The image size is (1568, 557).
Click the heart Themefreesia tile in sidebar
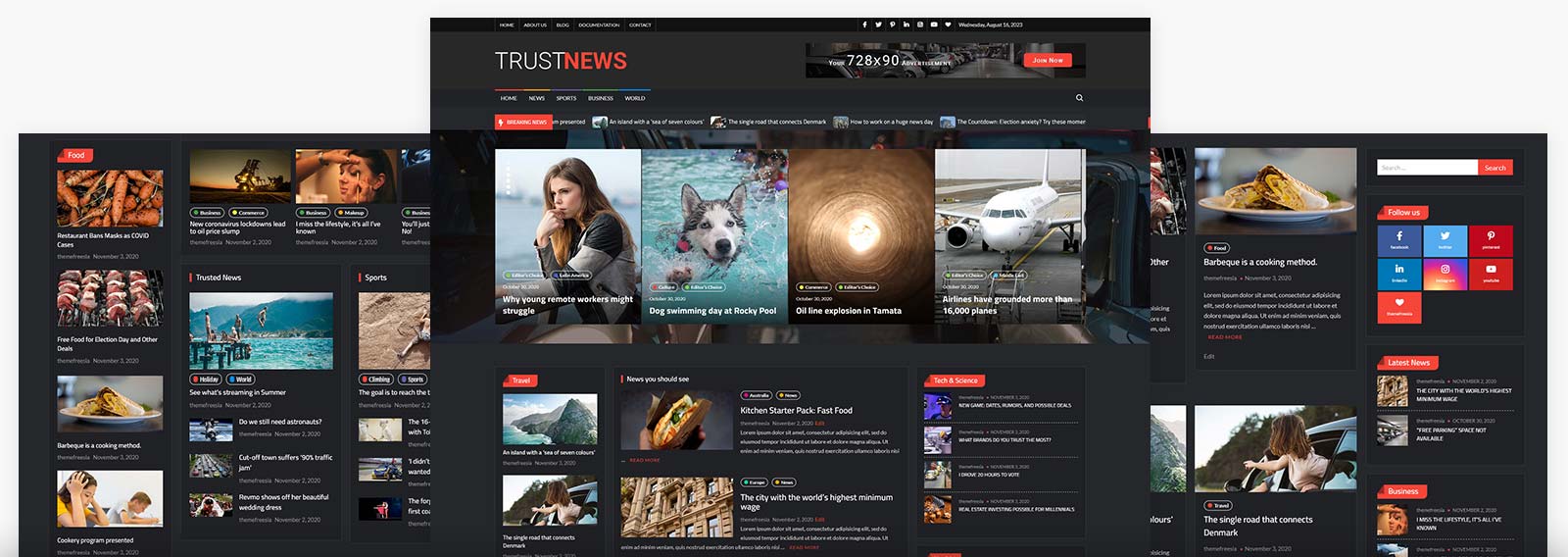[x=1398, y=307]
